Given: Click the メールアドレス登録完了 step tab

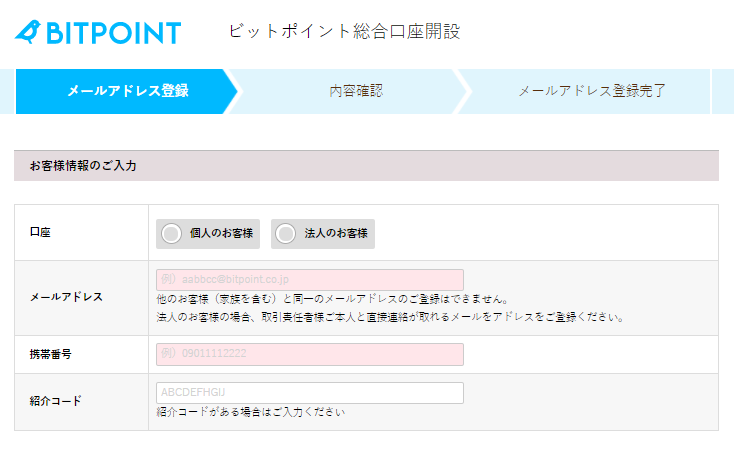Looking at the screenshot, I should (x=585, y=91).
